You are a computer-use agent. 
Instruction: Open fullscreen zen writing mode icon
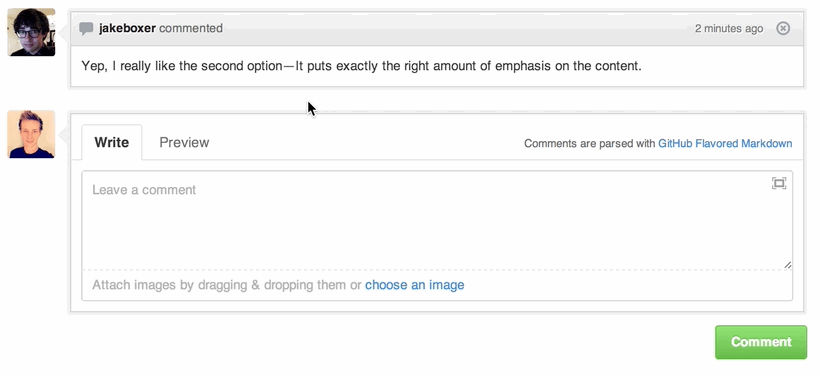779,183
